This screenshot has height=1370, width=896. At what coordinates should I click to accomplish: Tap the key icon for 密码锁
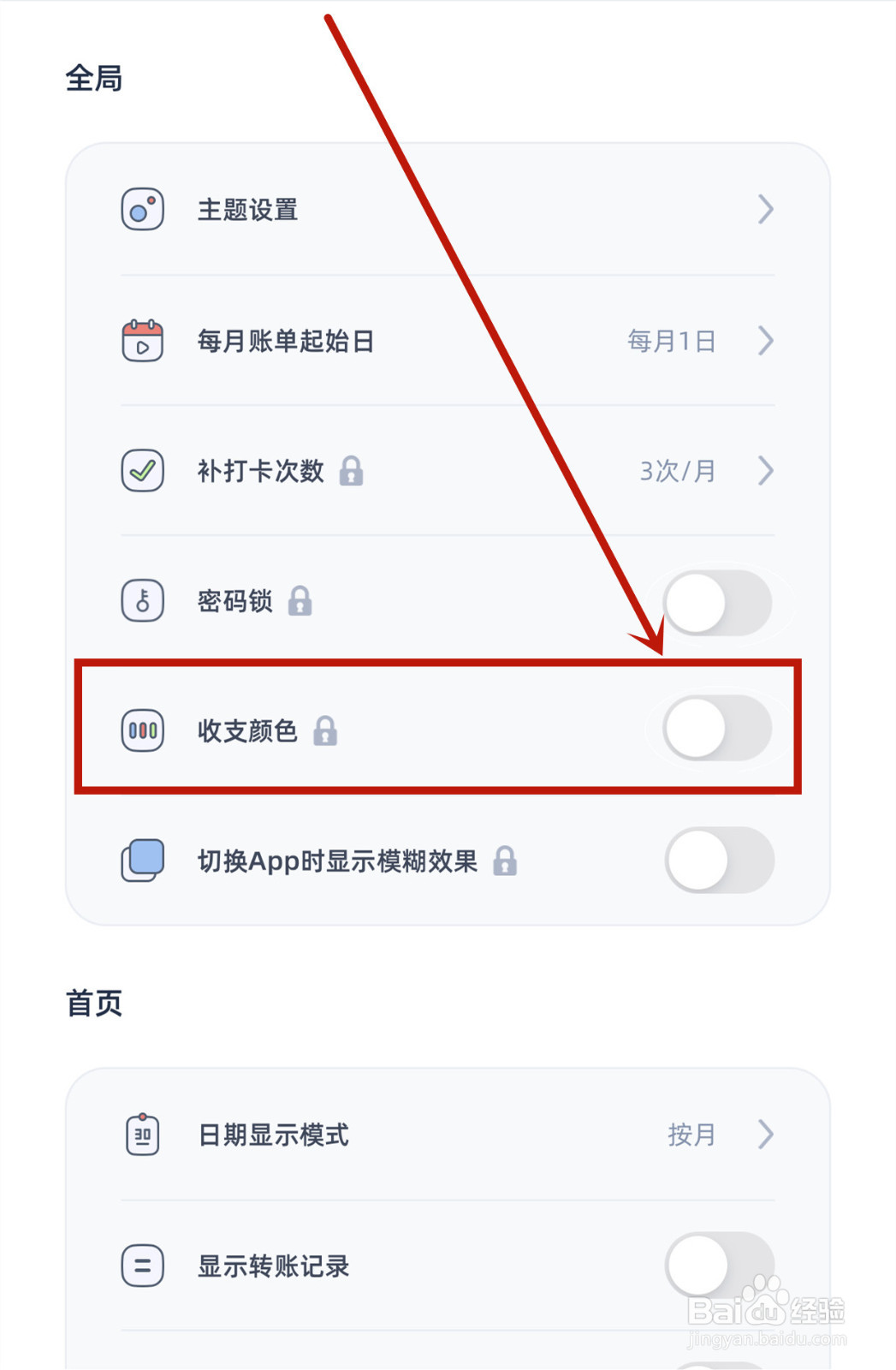click(142, 600)
